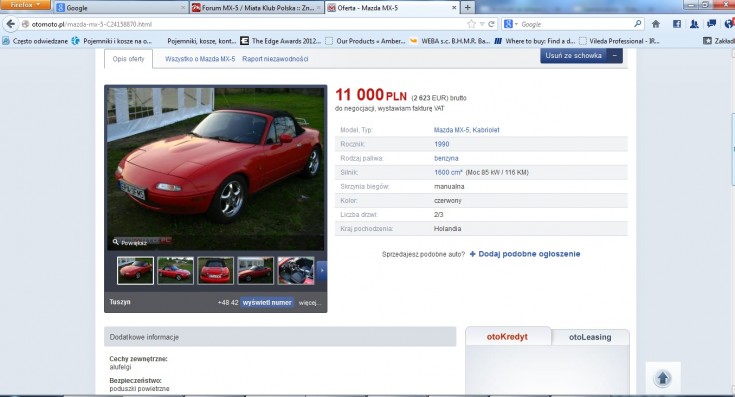Click the Holandia country of origin value

pos(448,228)
